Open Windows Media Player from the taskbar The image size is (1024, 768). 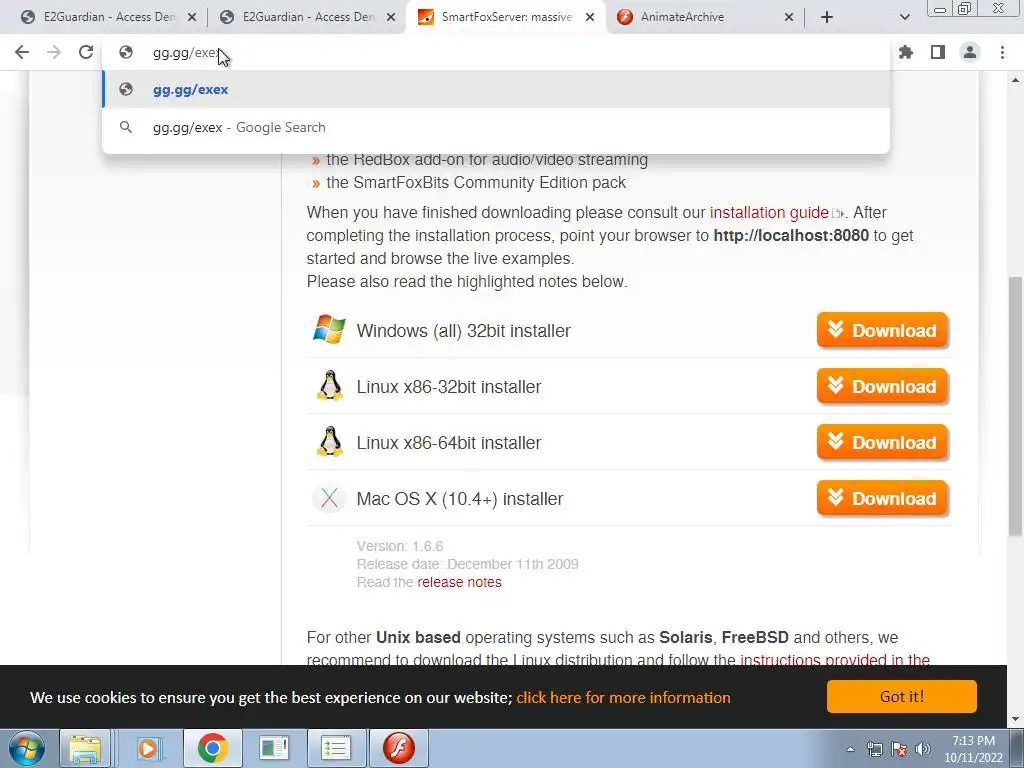[x=148, y=748]
